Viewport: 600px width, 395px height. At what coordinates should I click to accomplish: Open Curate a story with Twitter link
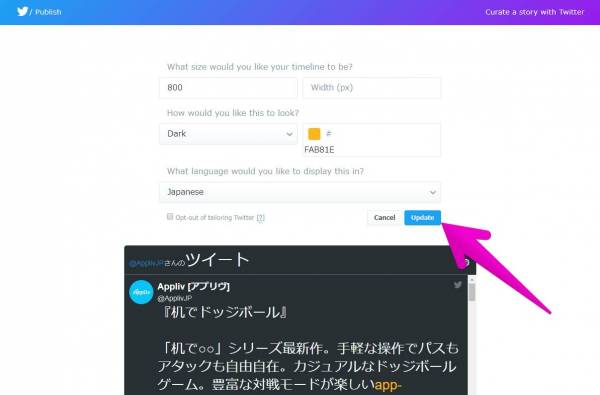point(535,12)
